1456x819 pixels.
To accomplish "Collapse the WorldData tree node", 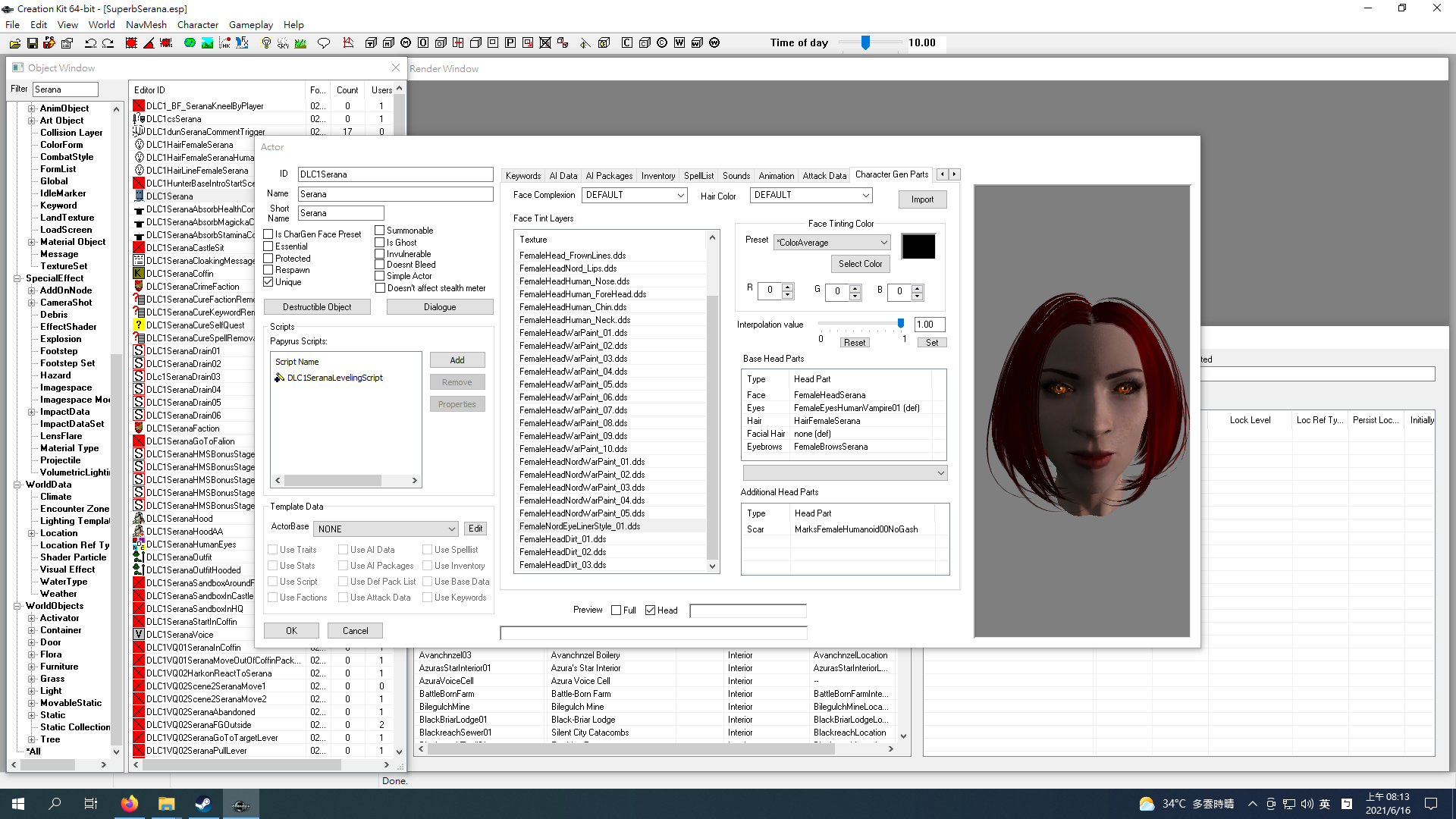I will pos(17,485).
